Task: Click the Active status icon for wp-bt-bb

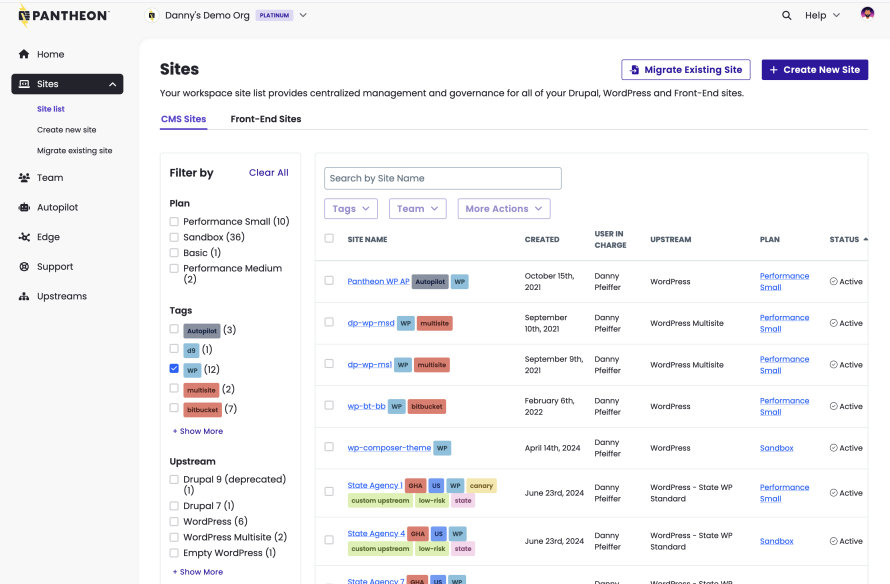Action: coord(833,406)
